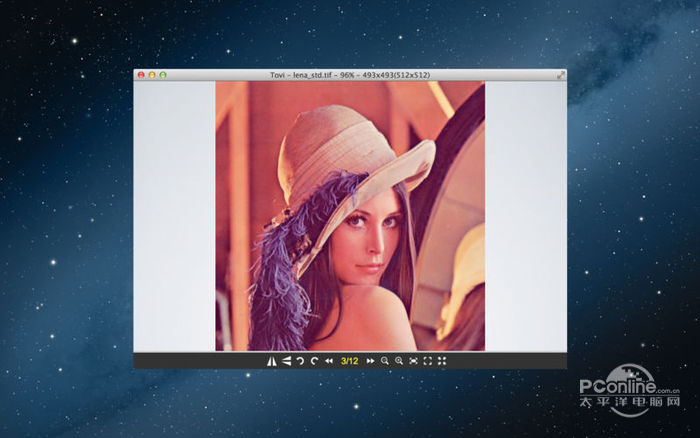Go to the previous image

pyautogui.click(x=329, y=361)
